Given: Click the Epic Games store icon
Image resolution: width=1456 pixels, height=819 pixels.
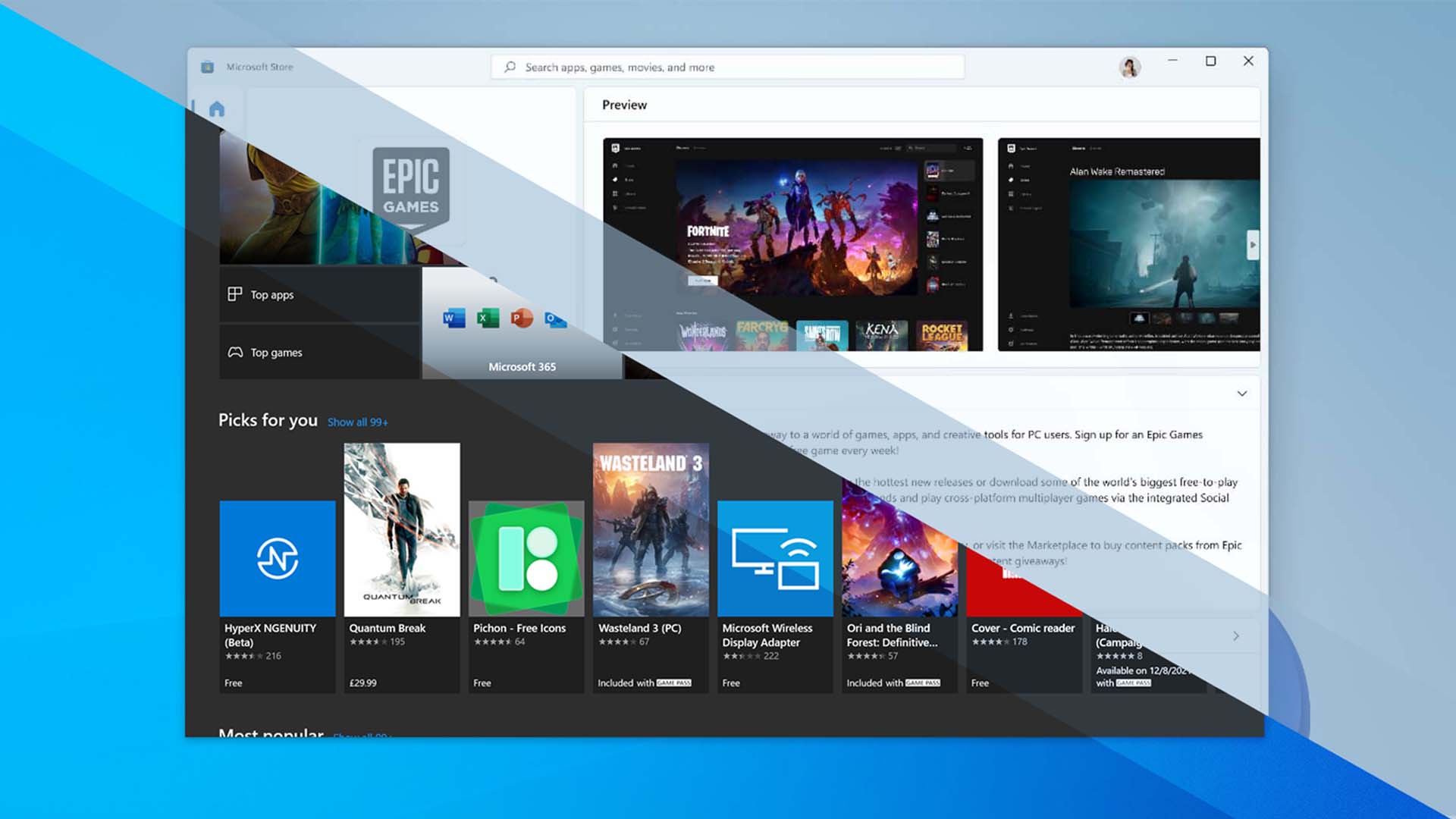Looking at the screenshot, I should coord(409,189).
